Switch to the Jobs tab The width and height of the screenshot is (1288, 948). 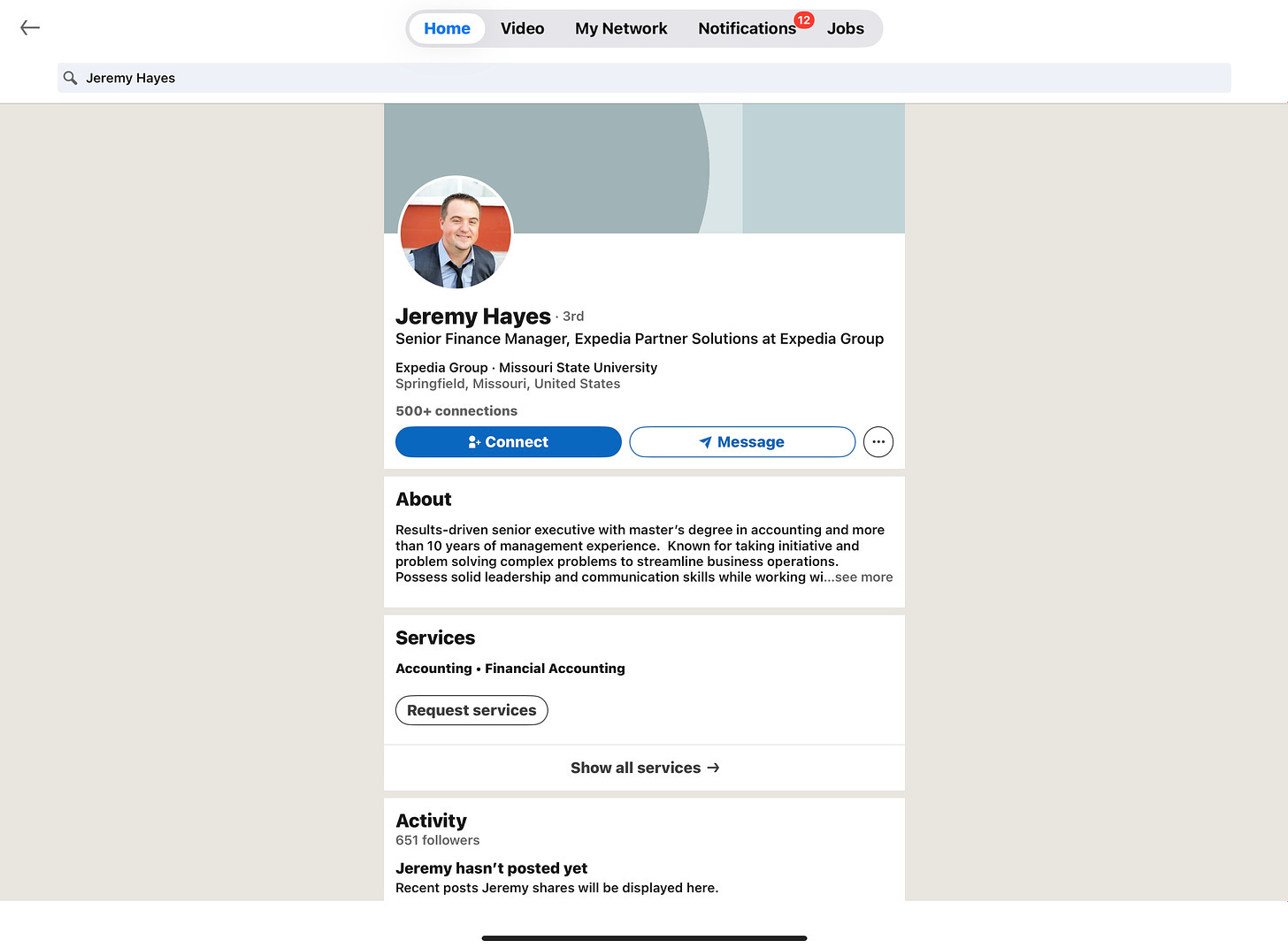(845, 28)
